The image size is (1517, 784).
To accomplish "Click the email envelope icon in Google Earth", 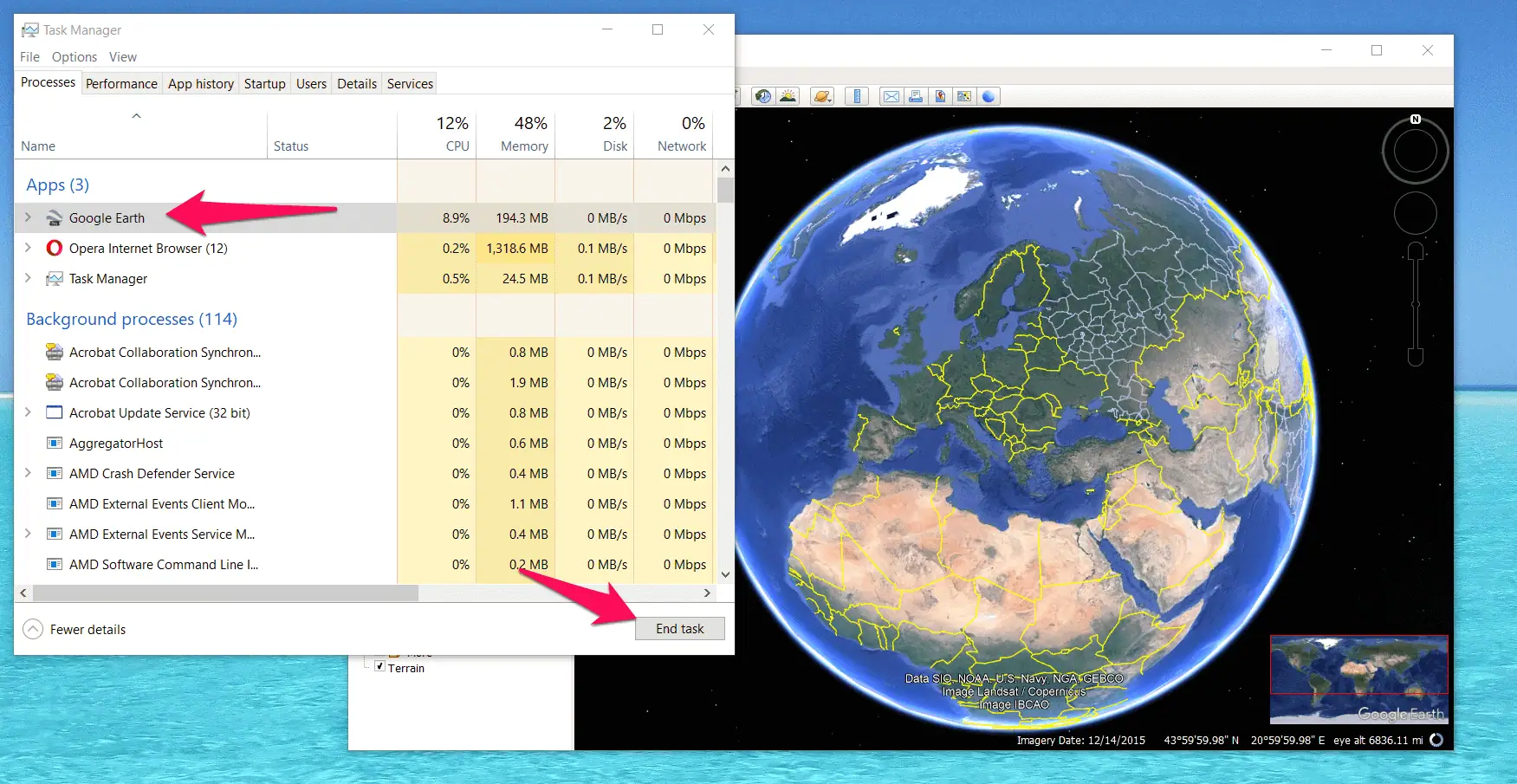I will coord(891,96).
